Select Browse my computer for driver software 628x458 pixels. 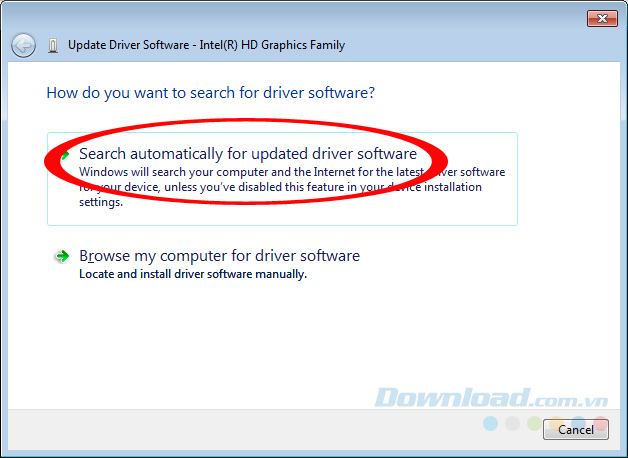click(x=219, y=255)
